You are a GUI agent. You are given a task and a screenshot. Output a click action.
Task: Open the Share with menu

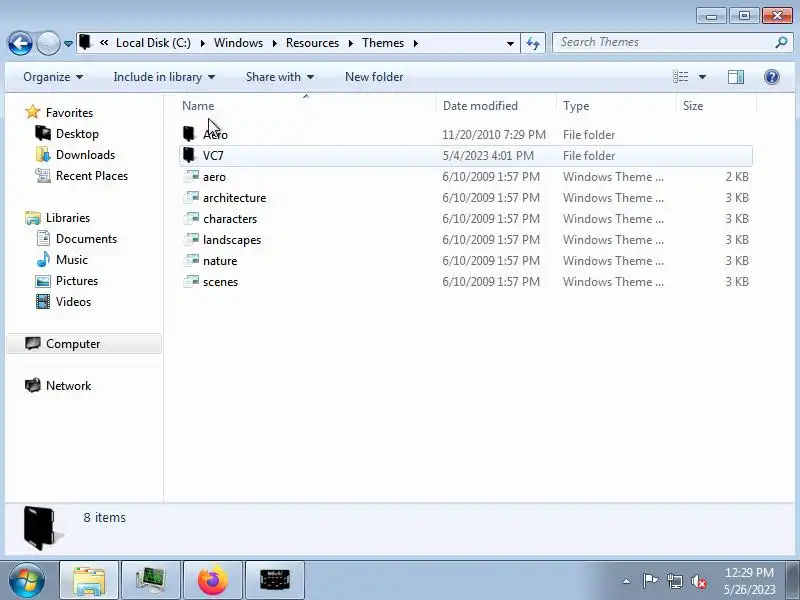pos(280,77)
